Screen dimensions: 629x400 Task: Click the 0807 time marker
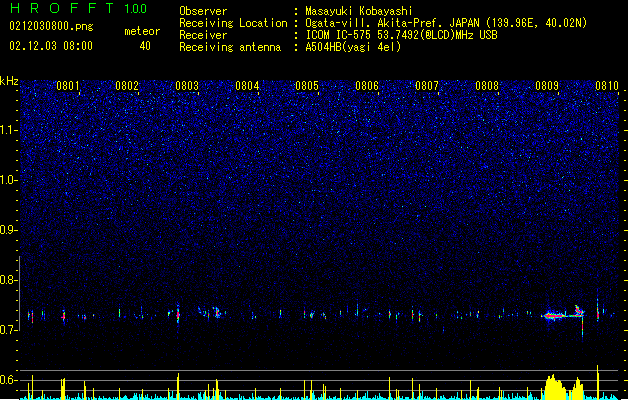pos(427,86)
